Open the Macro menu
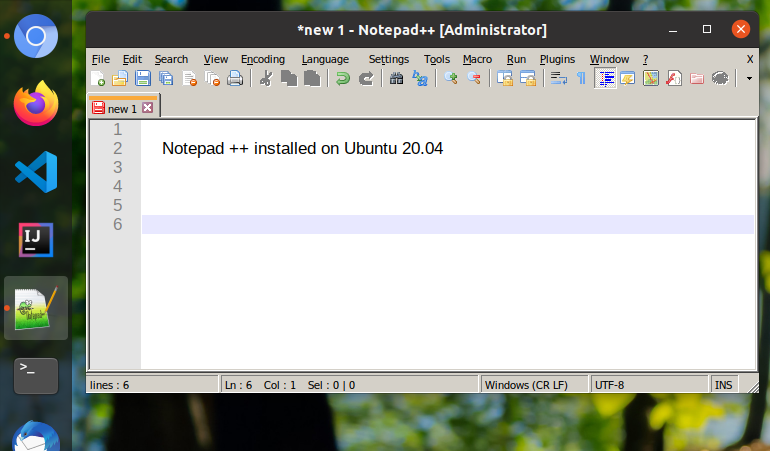This screenshot has width=770, height=451. (x=477, y=59)
